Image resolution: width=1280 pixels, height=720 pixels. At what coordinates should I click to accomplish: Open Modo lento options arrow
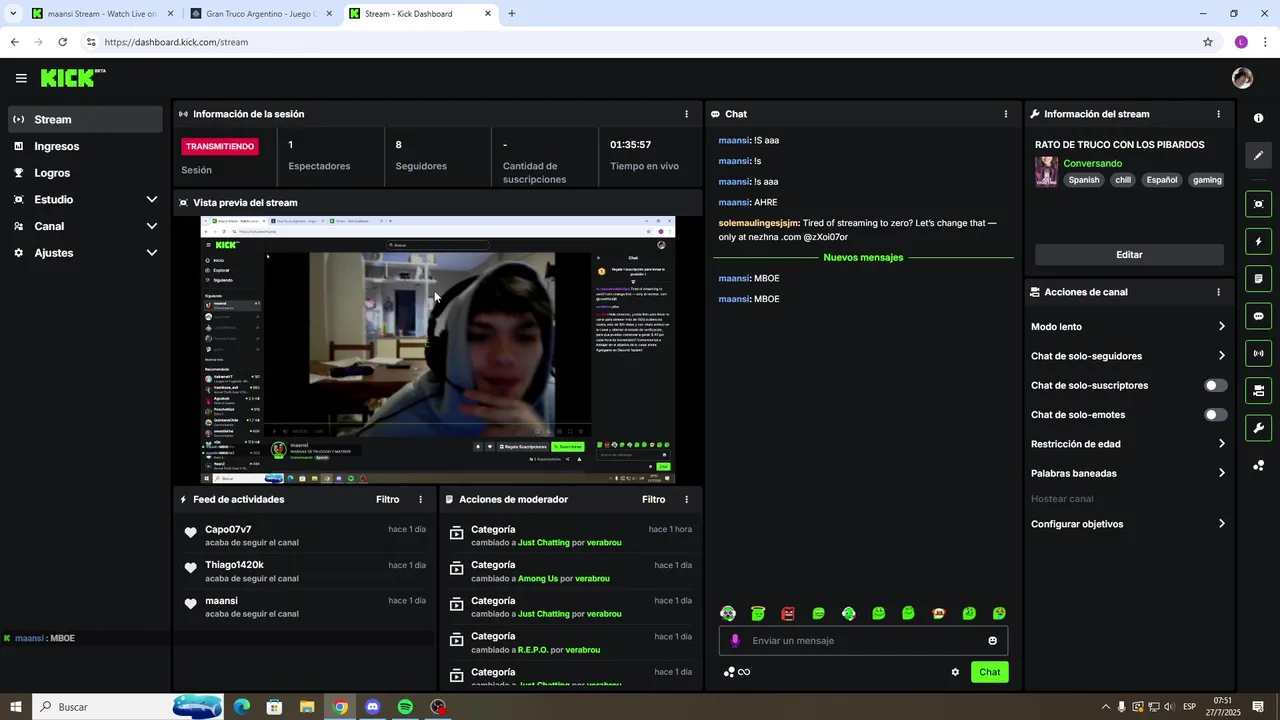[1221, 327]
